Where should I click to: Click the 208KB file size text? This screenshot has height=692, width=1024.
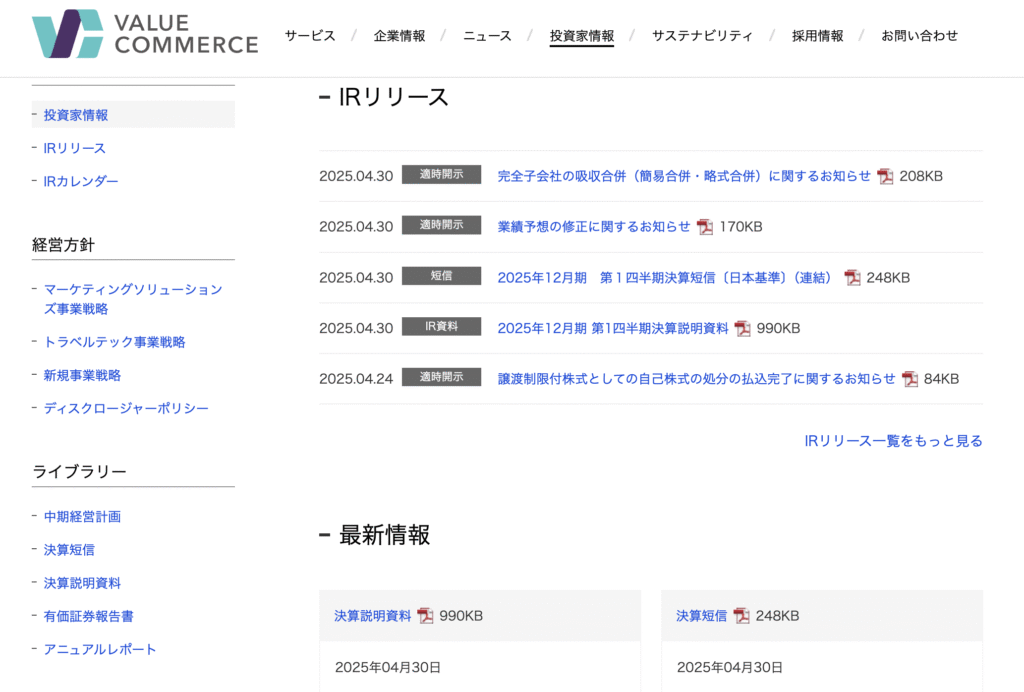(x=921, y=176)
